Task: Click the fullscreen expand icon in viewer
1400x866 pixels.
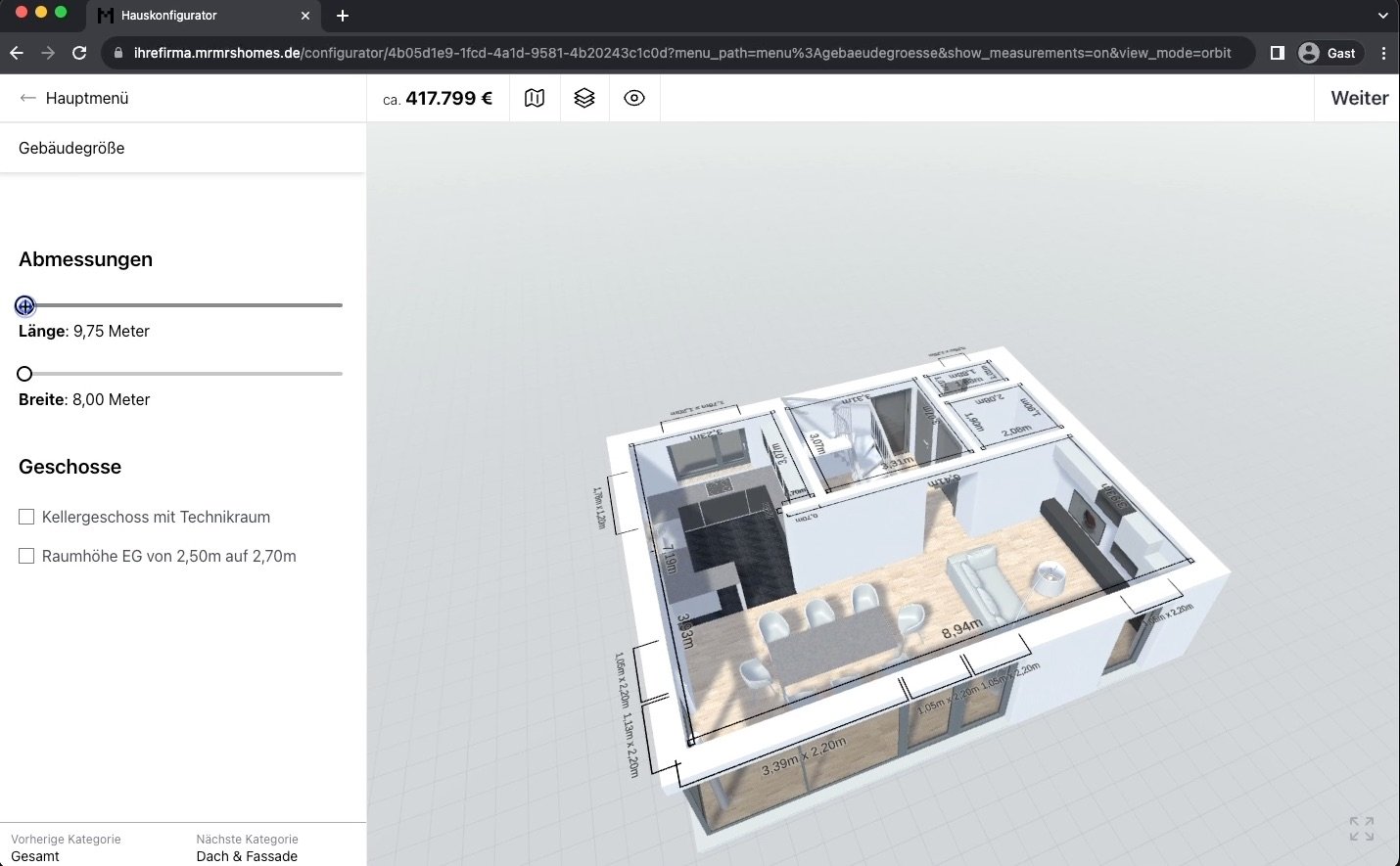Action: pyautogui.click(x=1361, y=829)
